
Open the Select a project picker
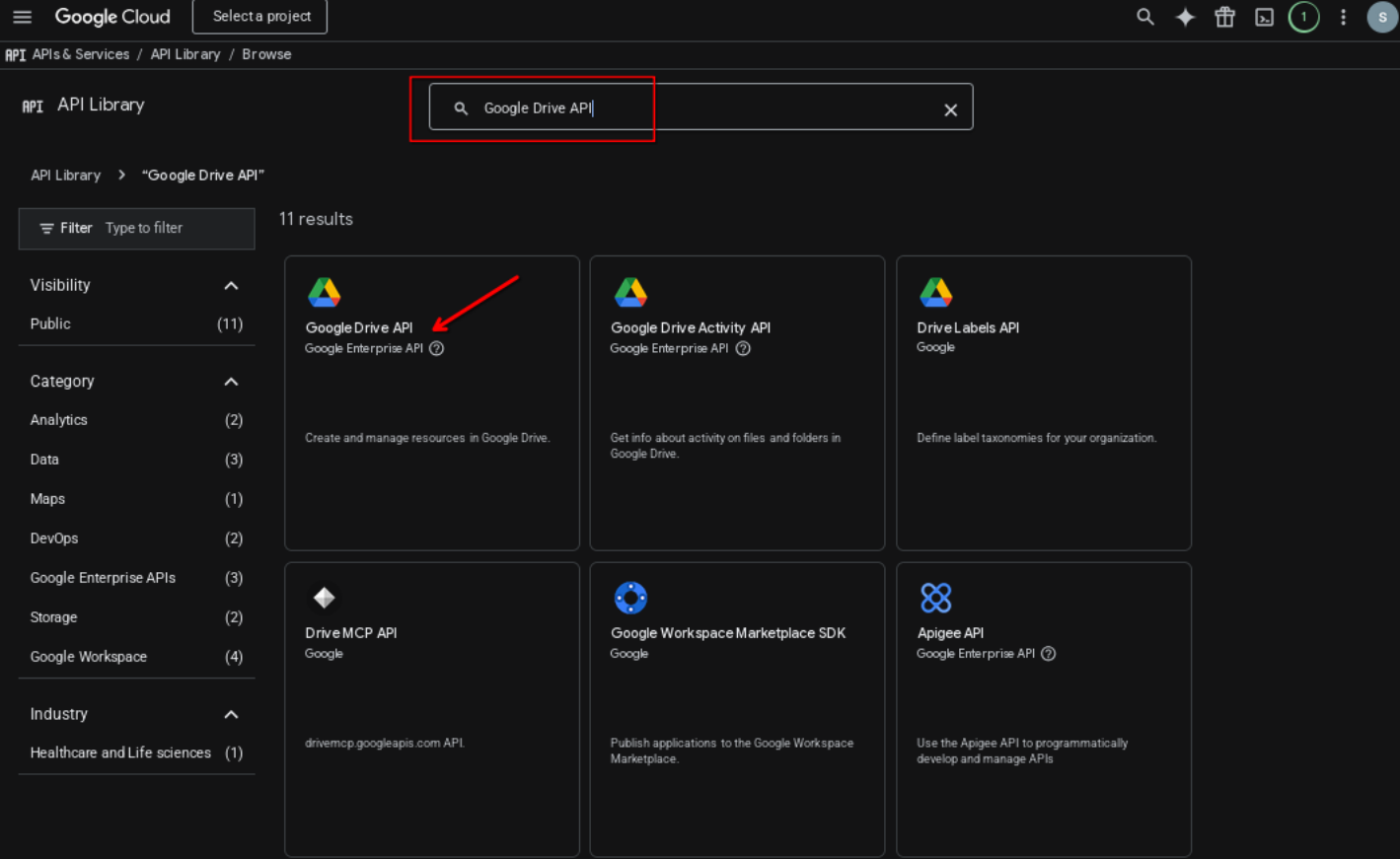pyautogui.click(x=260, y=17)
